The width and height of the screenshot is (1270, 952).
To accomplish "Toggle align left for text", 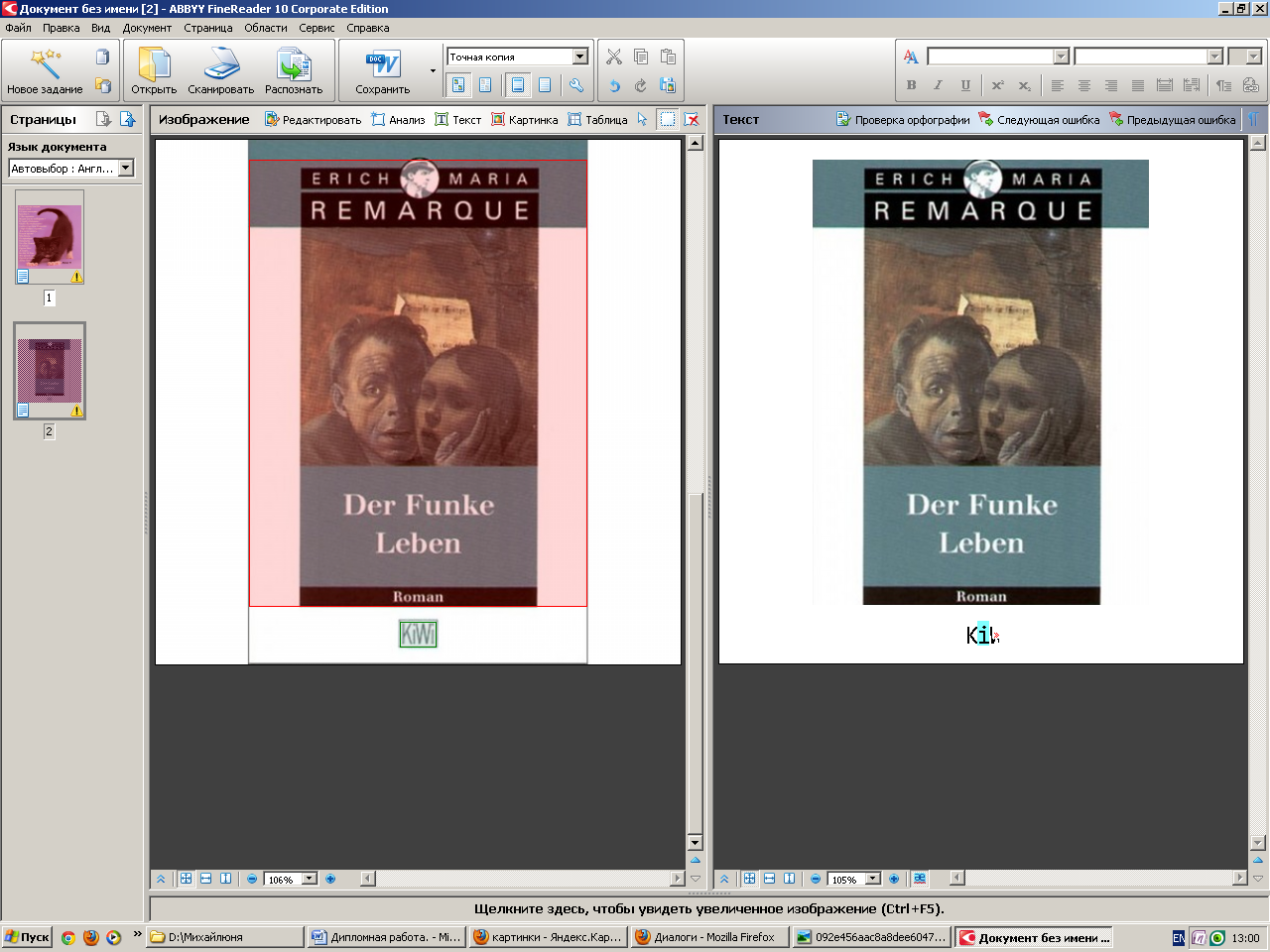I will pyautogui.click(x=1058, y=85).
